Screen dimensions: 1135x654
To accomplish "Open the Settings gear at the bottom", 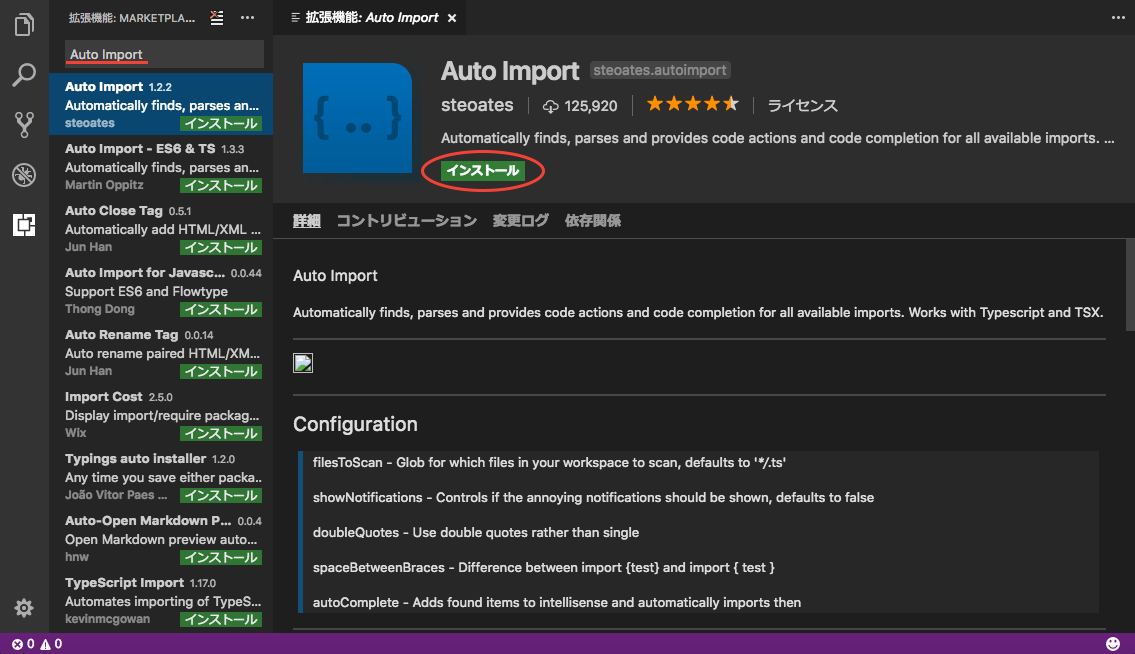I will [23, 607].
